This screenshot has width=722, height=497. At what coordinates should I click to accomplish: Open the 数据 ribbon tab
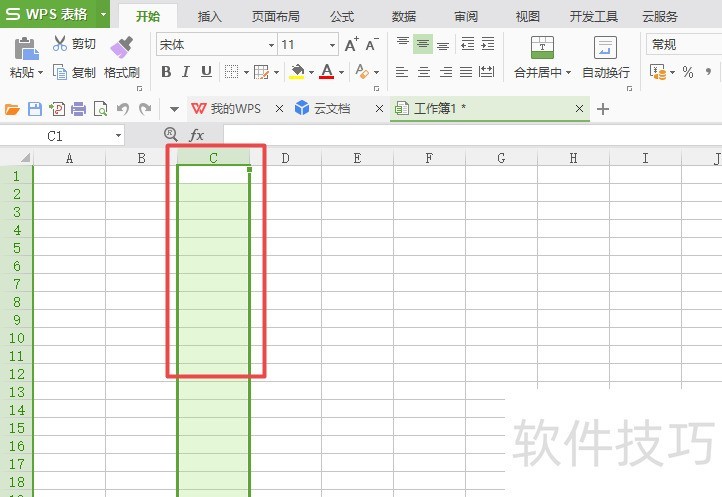(403, 17)
